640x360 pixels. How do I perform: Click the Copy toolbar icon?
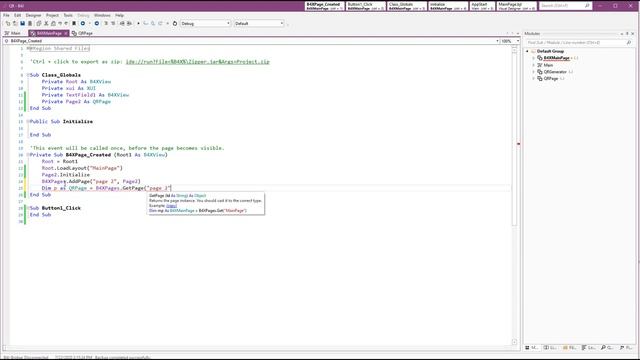pos(39,24)
